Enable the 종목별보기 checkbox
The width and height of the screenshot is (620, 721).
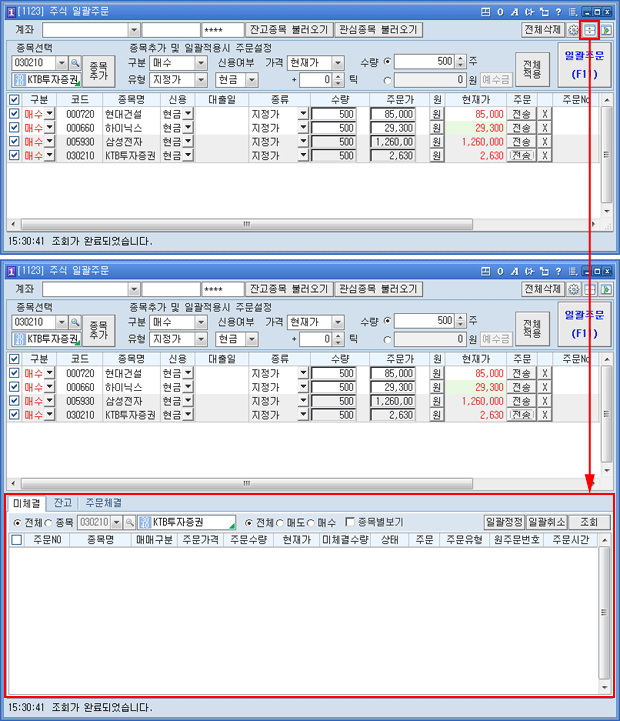(350, 522)
